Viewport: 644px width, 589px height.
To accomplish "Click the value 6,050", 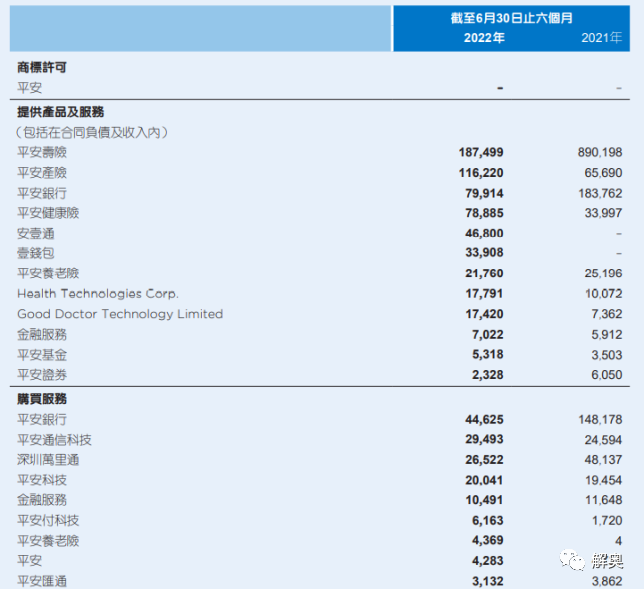I will (x=607, y=375).
